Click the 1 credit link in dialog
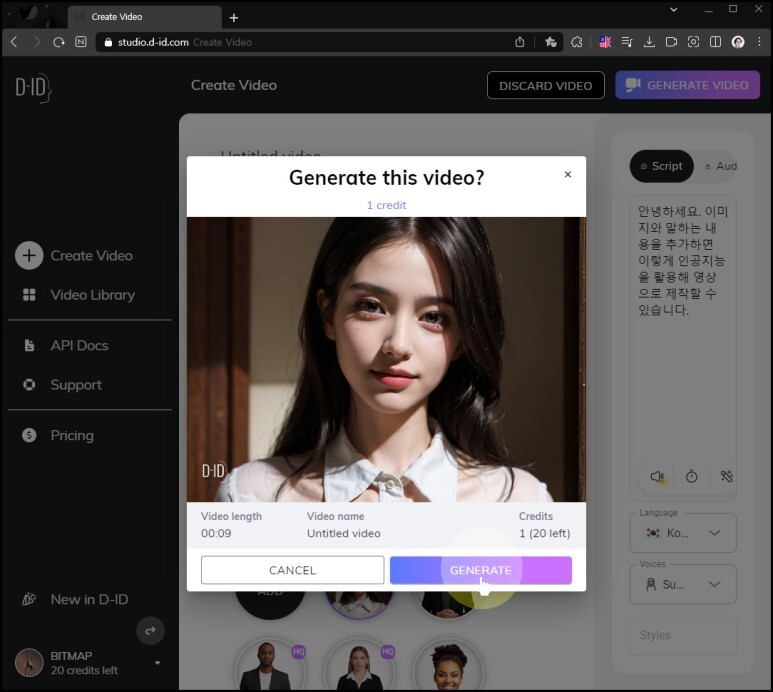 tap(386, 205)
